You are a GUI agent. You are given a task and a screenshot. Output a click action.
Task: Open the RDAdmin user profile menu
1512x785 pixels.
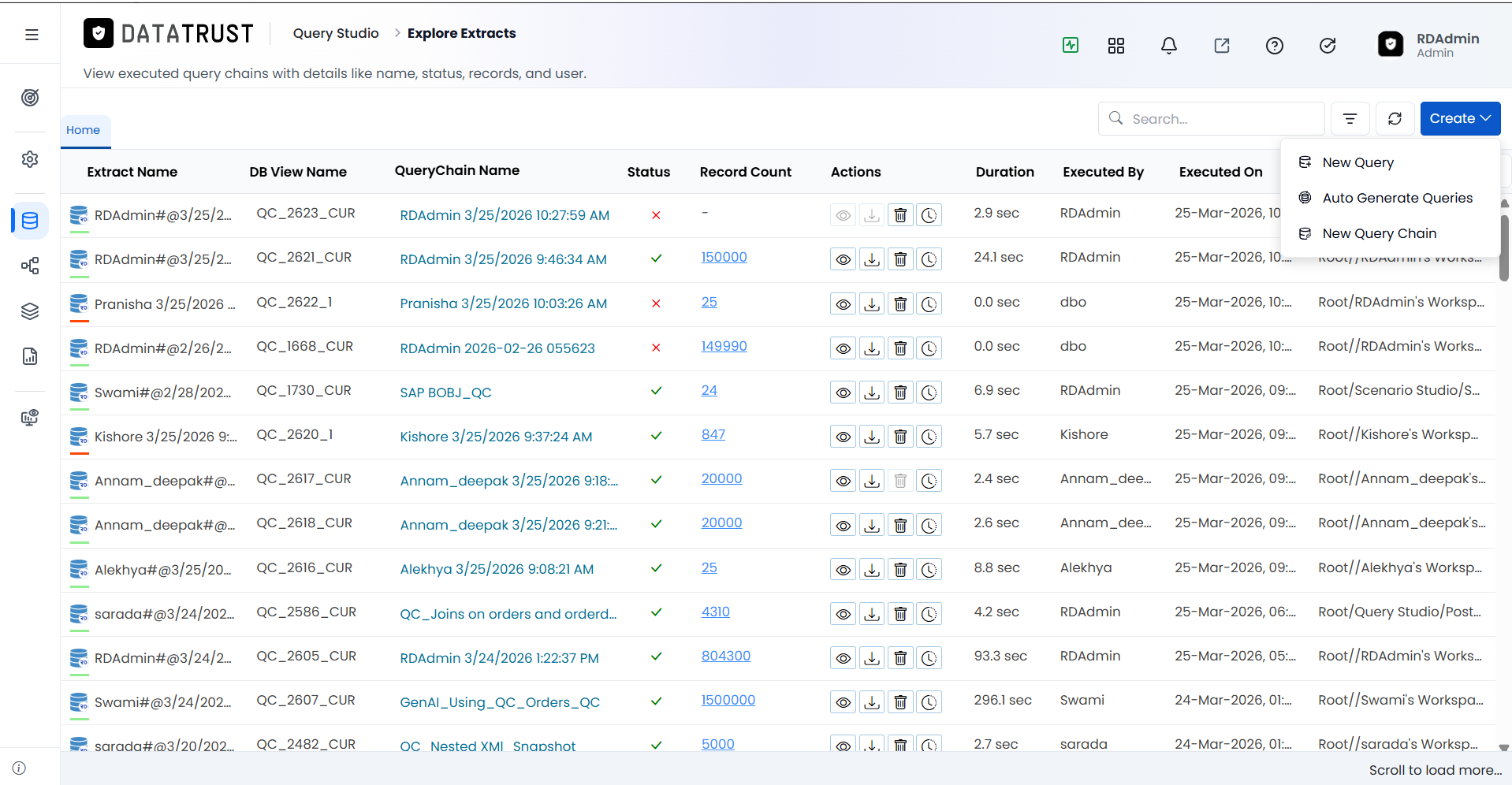point(1428,45)
